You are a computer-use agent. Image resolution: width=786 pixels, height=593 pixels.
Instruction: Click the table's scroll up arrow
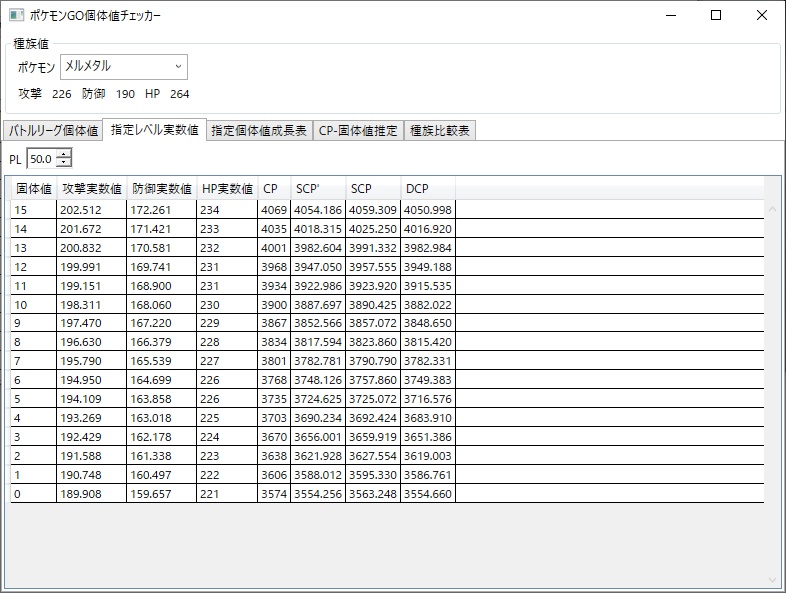pyautogui.click(x=772, y=209)
